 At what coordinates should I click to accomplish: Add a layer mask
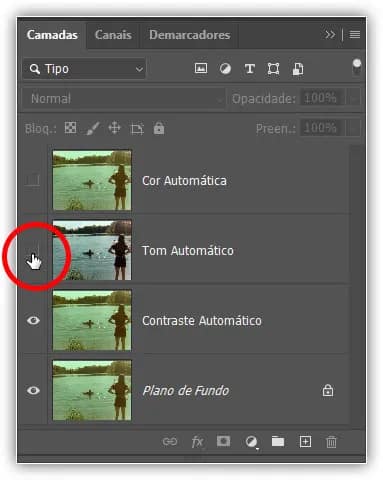[223, 441]
